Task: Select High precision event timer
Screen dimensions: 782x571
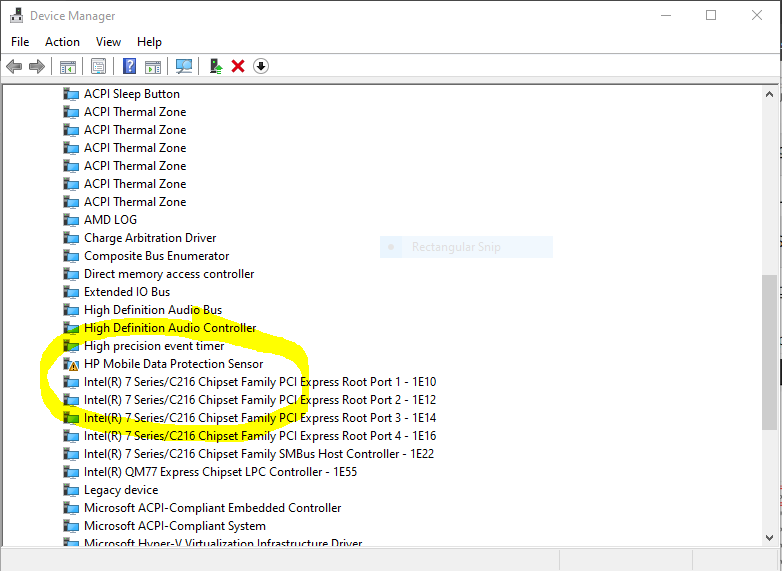Action: click(x=154, y=346)
